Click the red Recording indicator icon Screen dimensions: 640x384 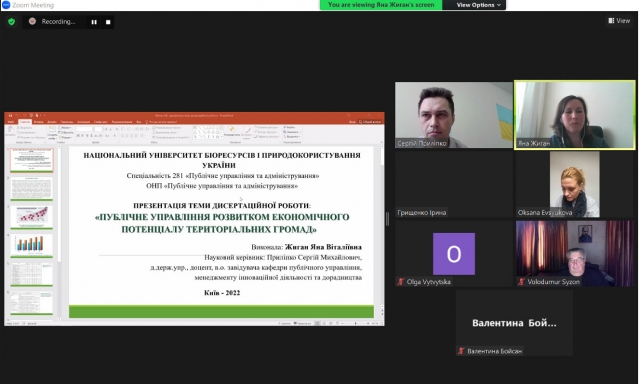32,21
